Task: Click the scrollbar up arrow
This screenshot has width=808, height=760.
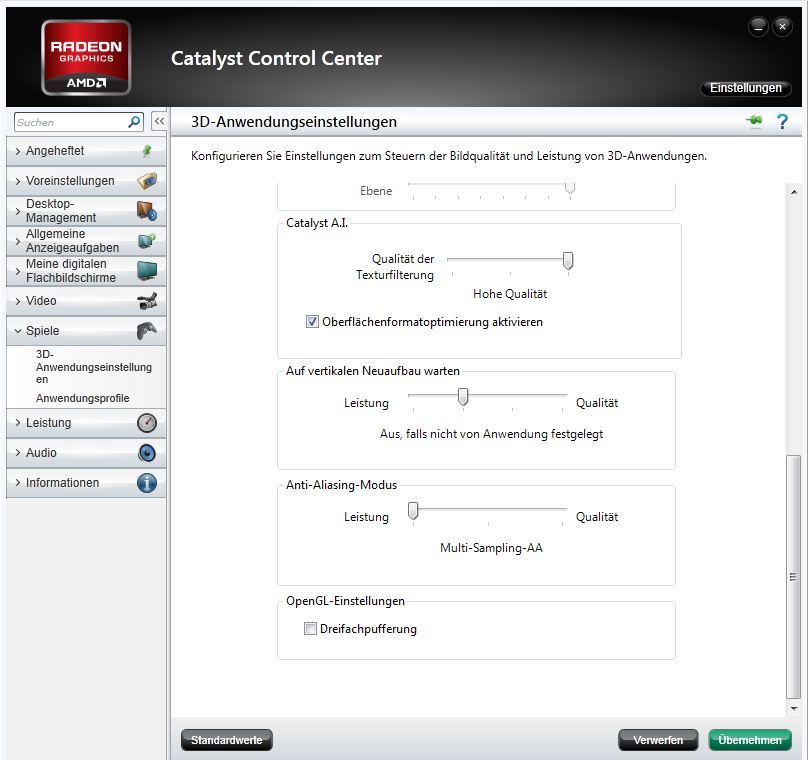Action: point(794,192)
